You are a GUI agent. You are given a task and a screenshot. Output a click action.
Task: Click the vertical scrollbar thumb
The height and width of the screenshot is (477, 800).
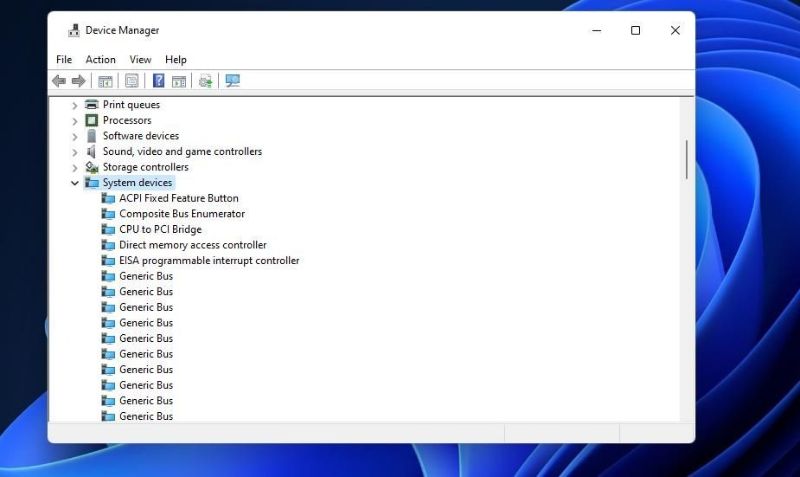pos(686,159)
